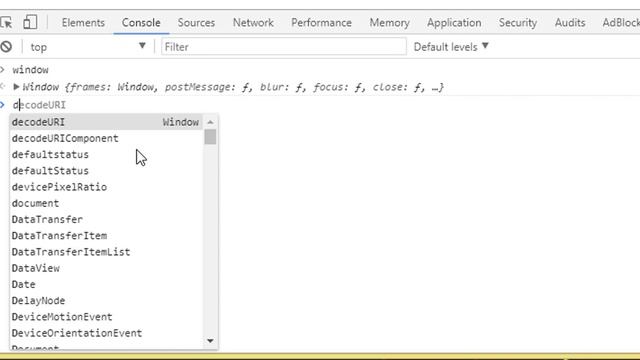The image size is (640, 360).
Task: Click the console Filter input field
Action: point(284,47)
